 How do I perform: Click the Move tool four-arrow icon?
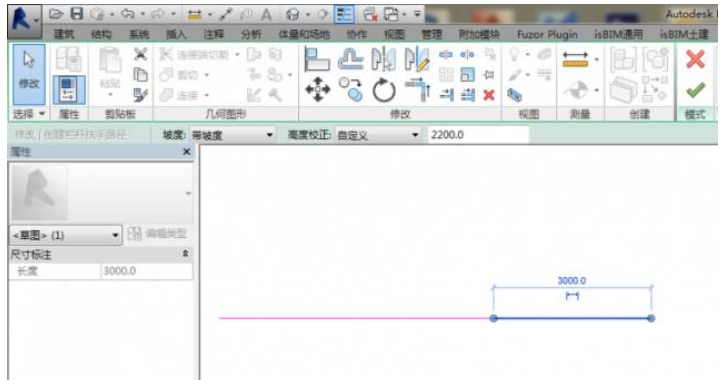pyautogui.click(x=318, y=90)
